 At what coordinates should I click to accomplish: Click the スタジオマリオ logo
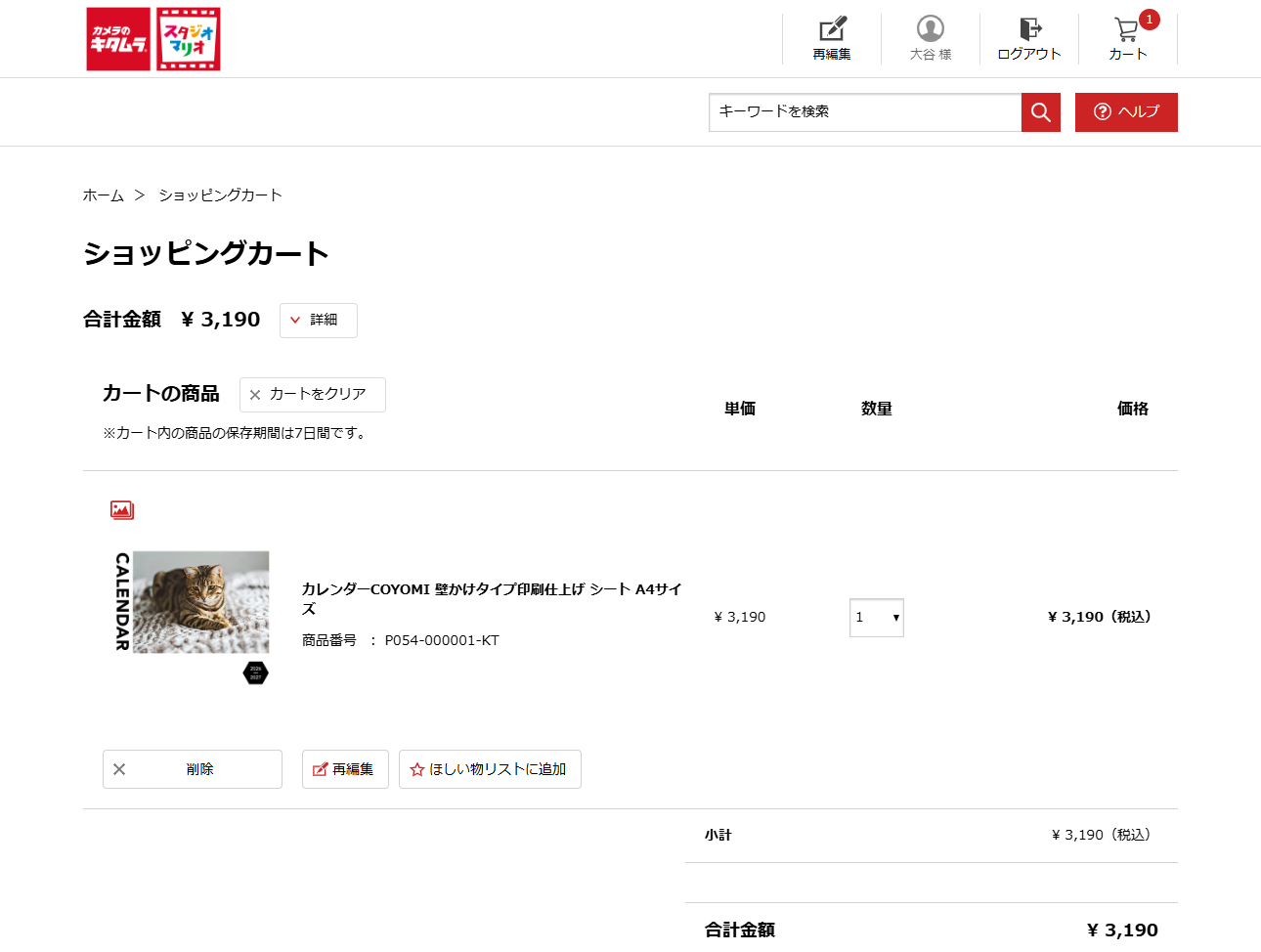187,39
